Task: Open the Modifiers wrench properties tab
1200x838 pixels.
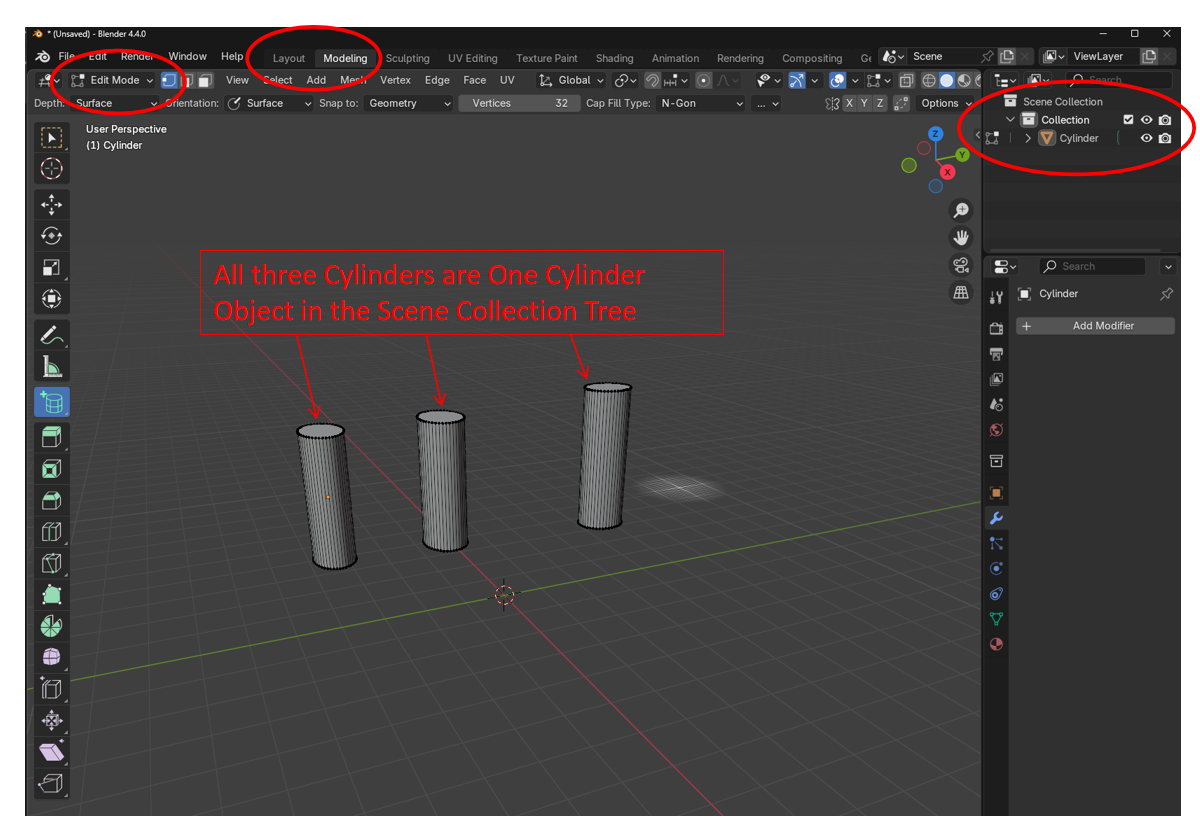Action: pyautogui.click(x=996, y=518)
